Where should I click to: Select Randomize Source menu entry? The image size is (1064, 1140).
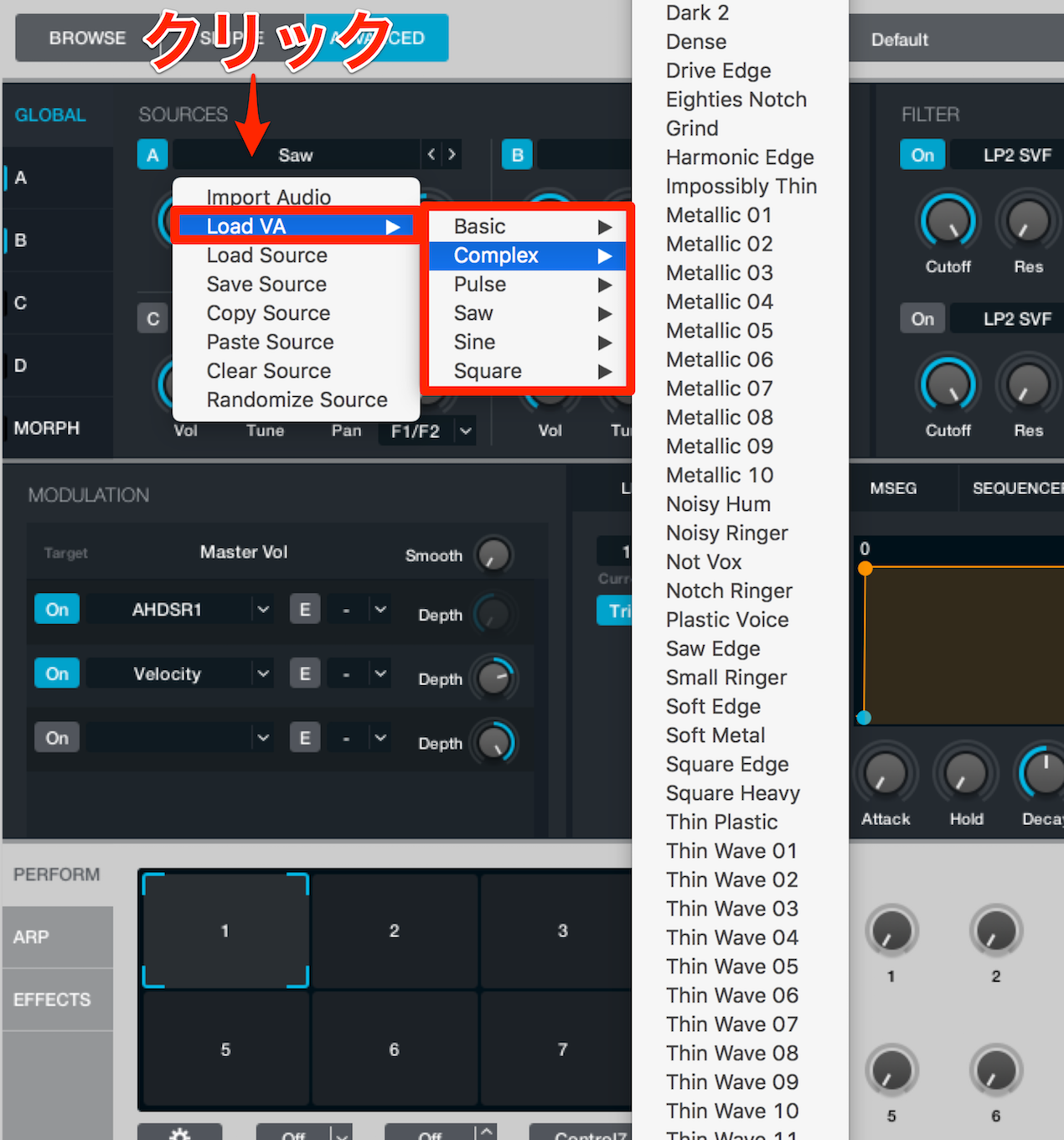pos(297,400)
